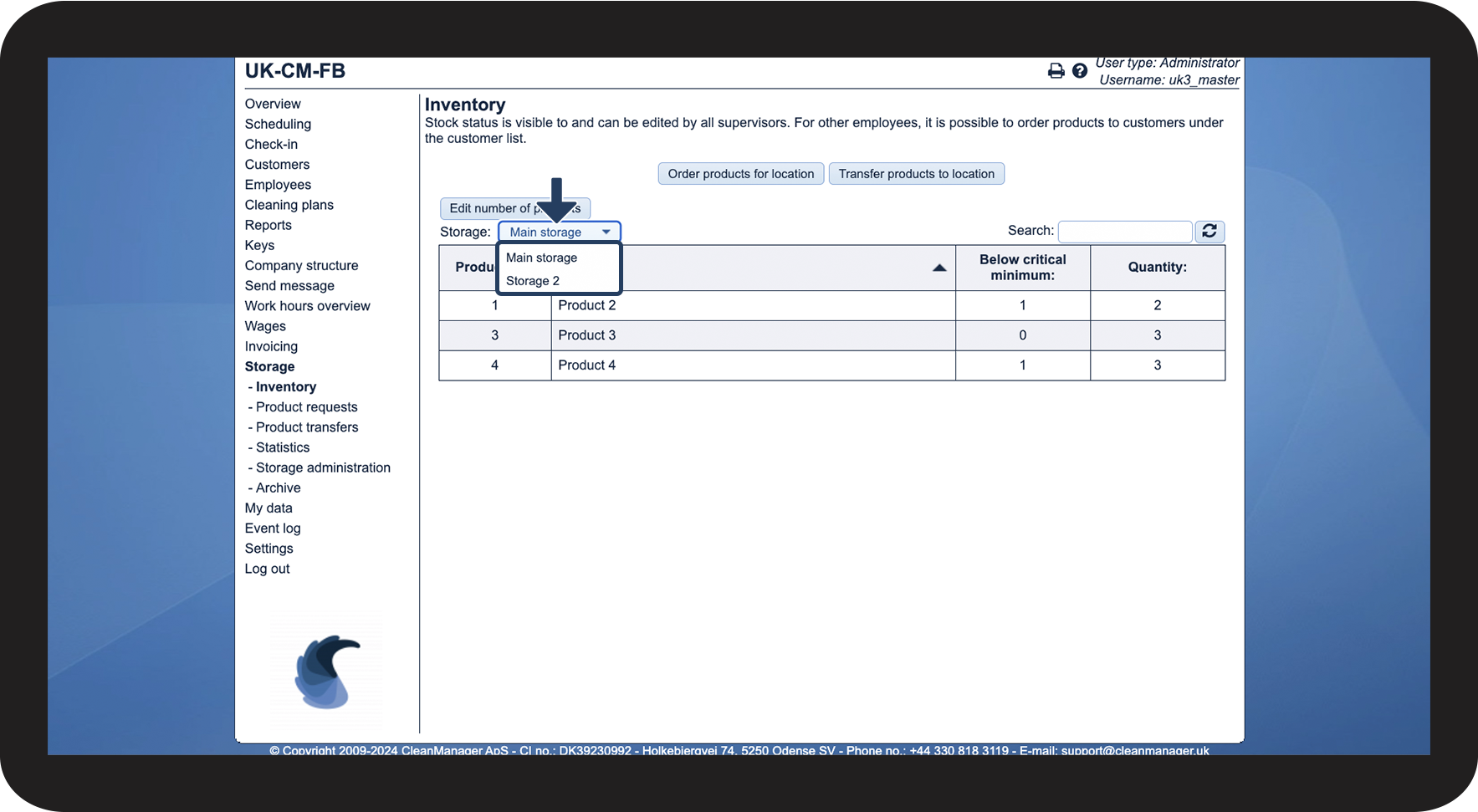Click the refresh icon beside Search
1478x812 pixels.
pyautogui.click(x=1210, y=232)
